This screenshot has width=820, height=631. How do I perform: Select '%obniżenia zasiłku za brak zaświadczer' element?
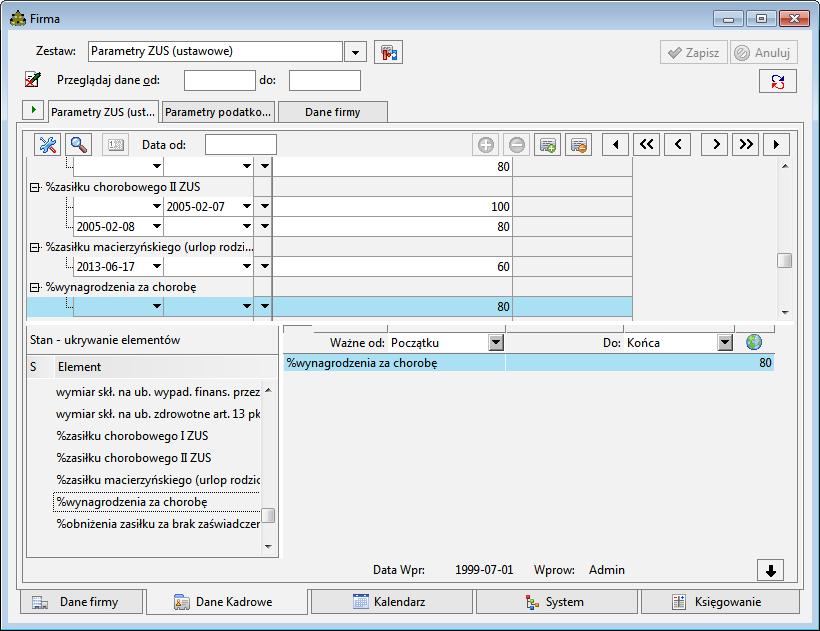point(158,524)
